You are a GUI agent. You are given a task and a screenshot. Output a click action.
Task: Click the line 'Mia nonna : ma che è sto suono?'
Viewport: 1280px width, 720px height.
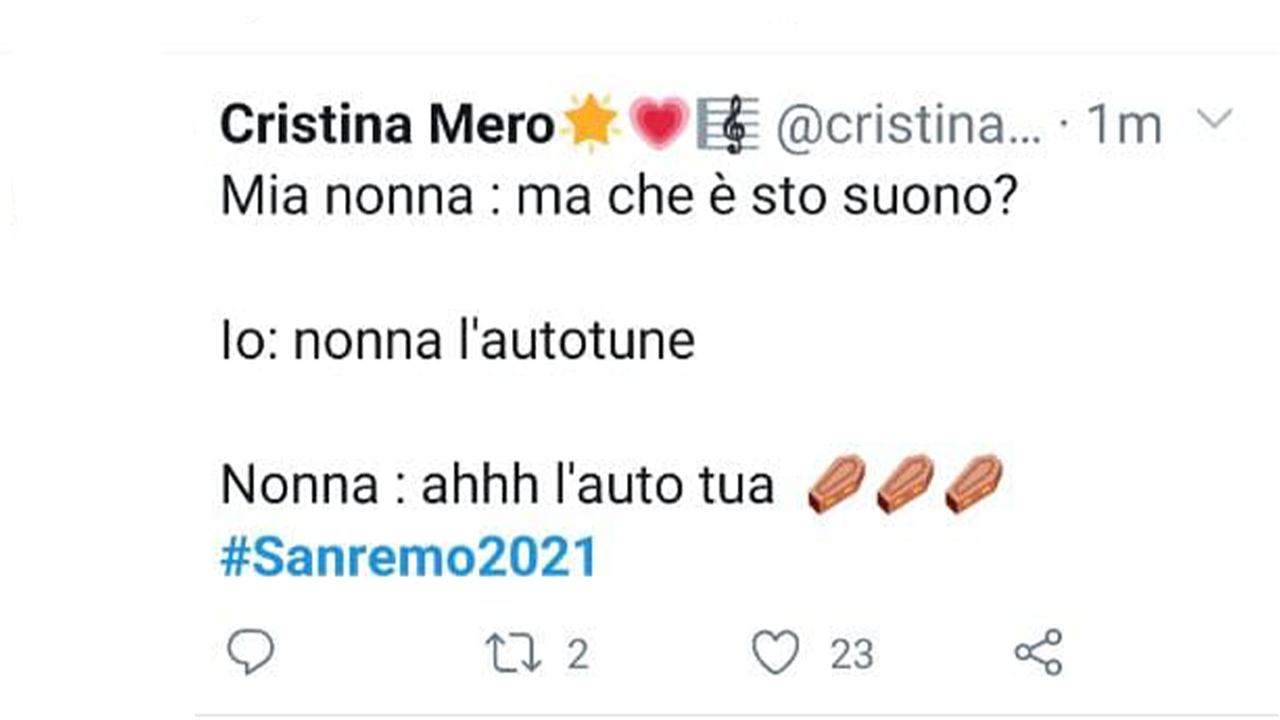tap(618, 198)
